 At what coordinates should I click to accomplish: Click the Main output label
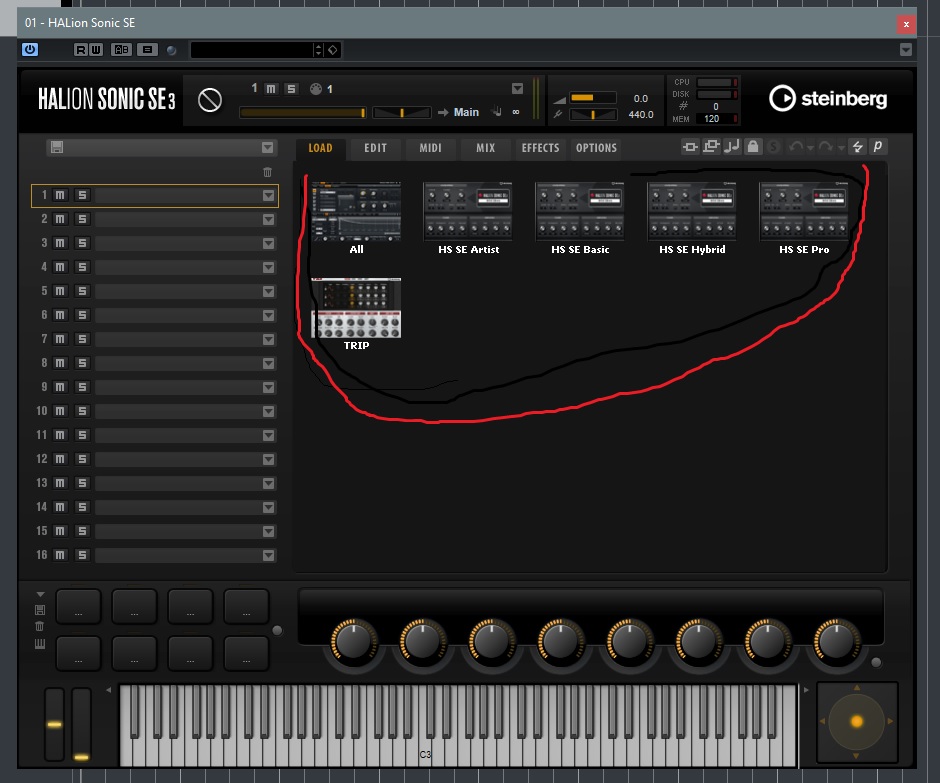[466, 112]
